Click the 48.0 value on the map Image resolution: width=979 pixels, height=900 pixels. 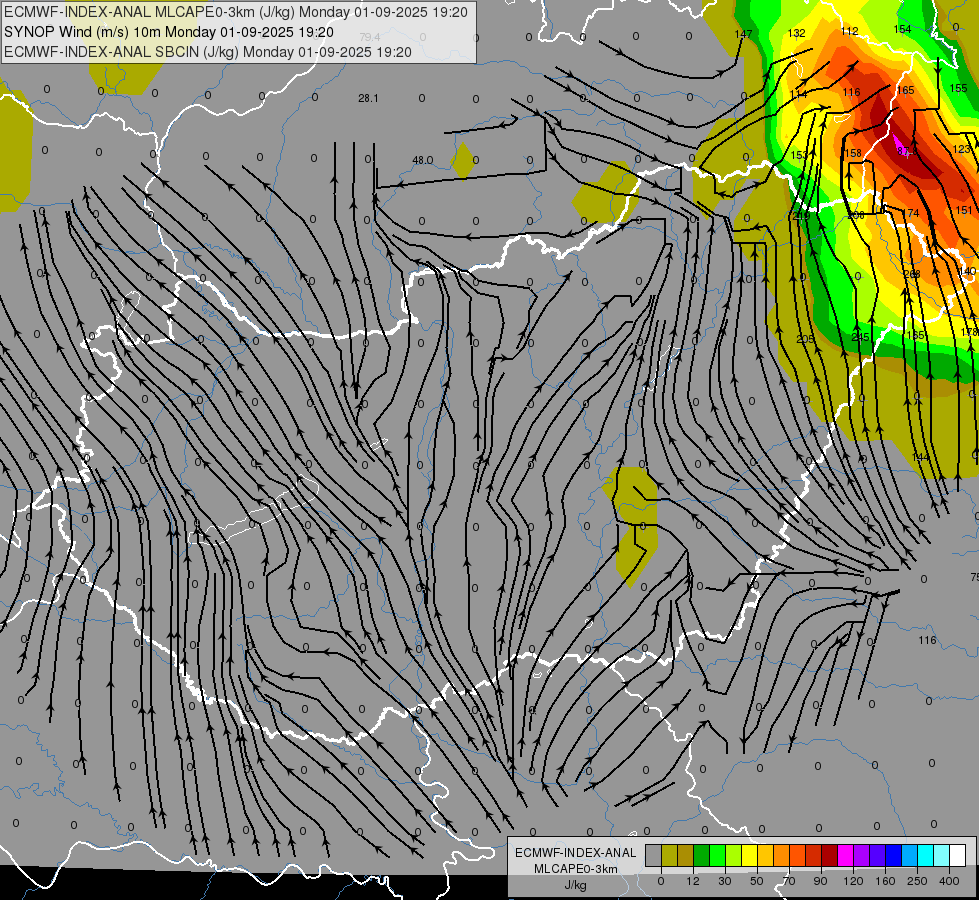click(x=423, y=161)
